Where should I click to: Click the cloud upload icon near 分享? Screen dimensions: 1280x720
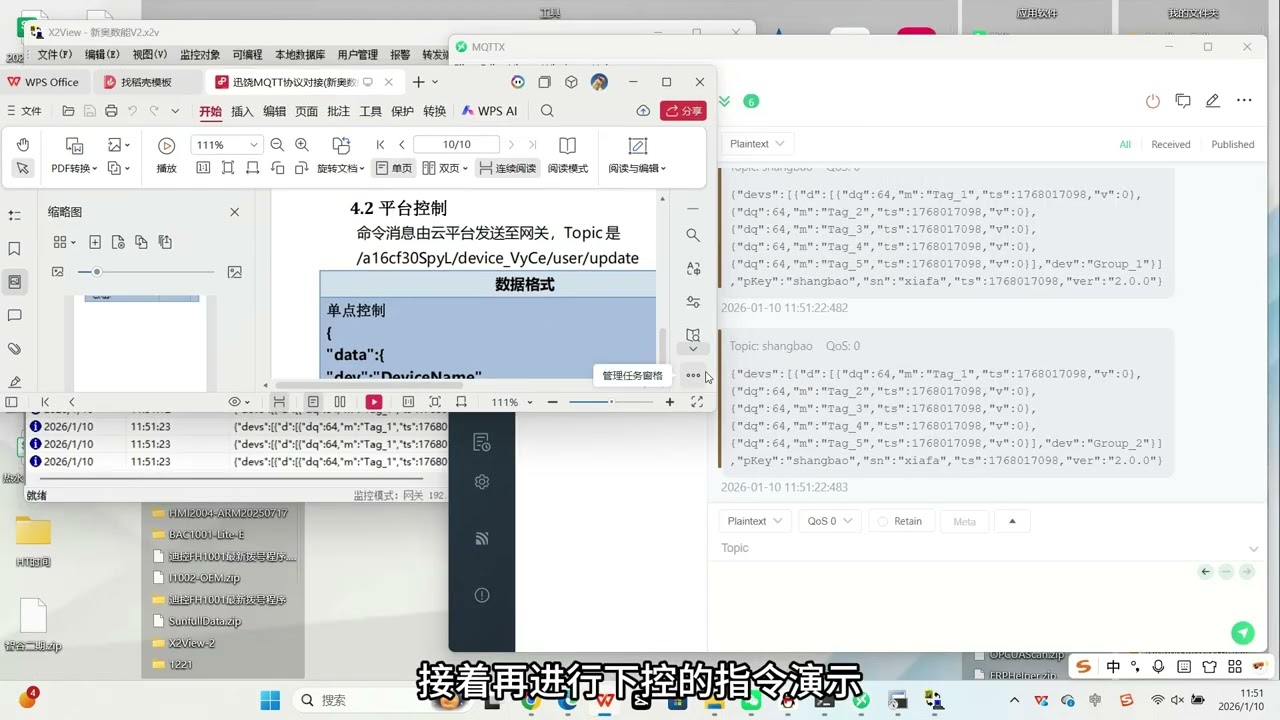point(643,111)
